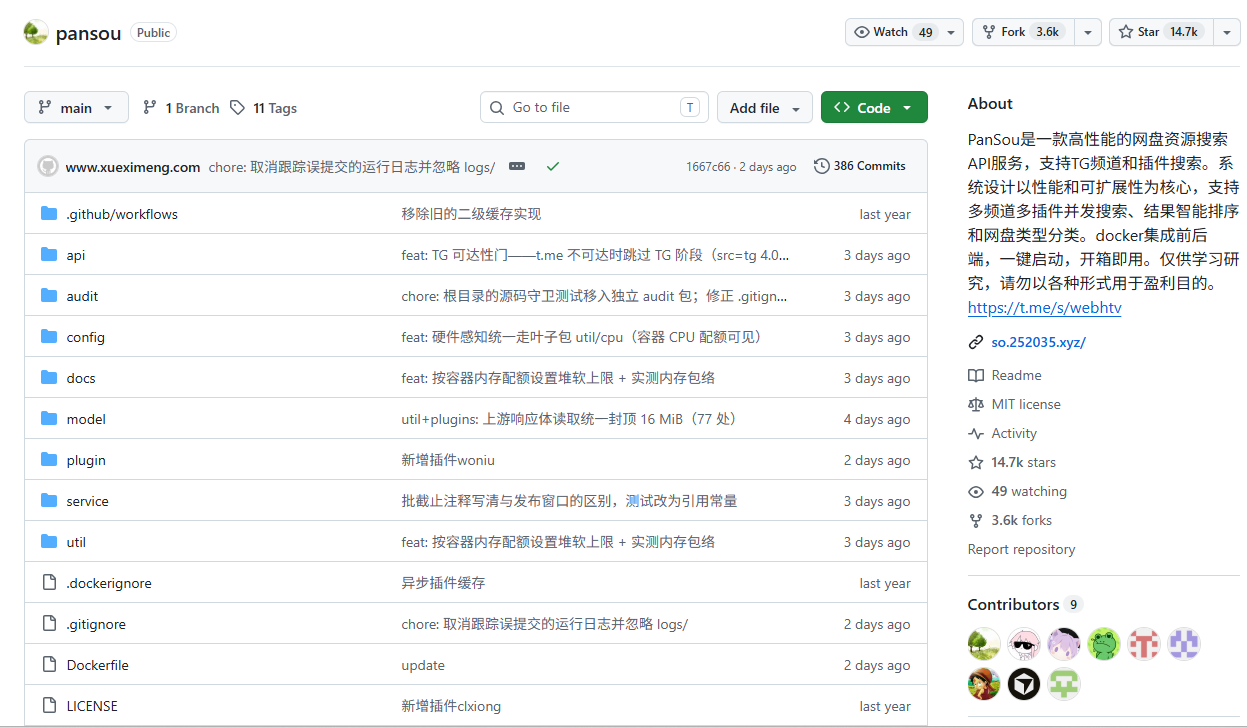Open the util folder
Viewport: 1247px width, 728px height.
tap(76, 542)
